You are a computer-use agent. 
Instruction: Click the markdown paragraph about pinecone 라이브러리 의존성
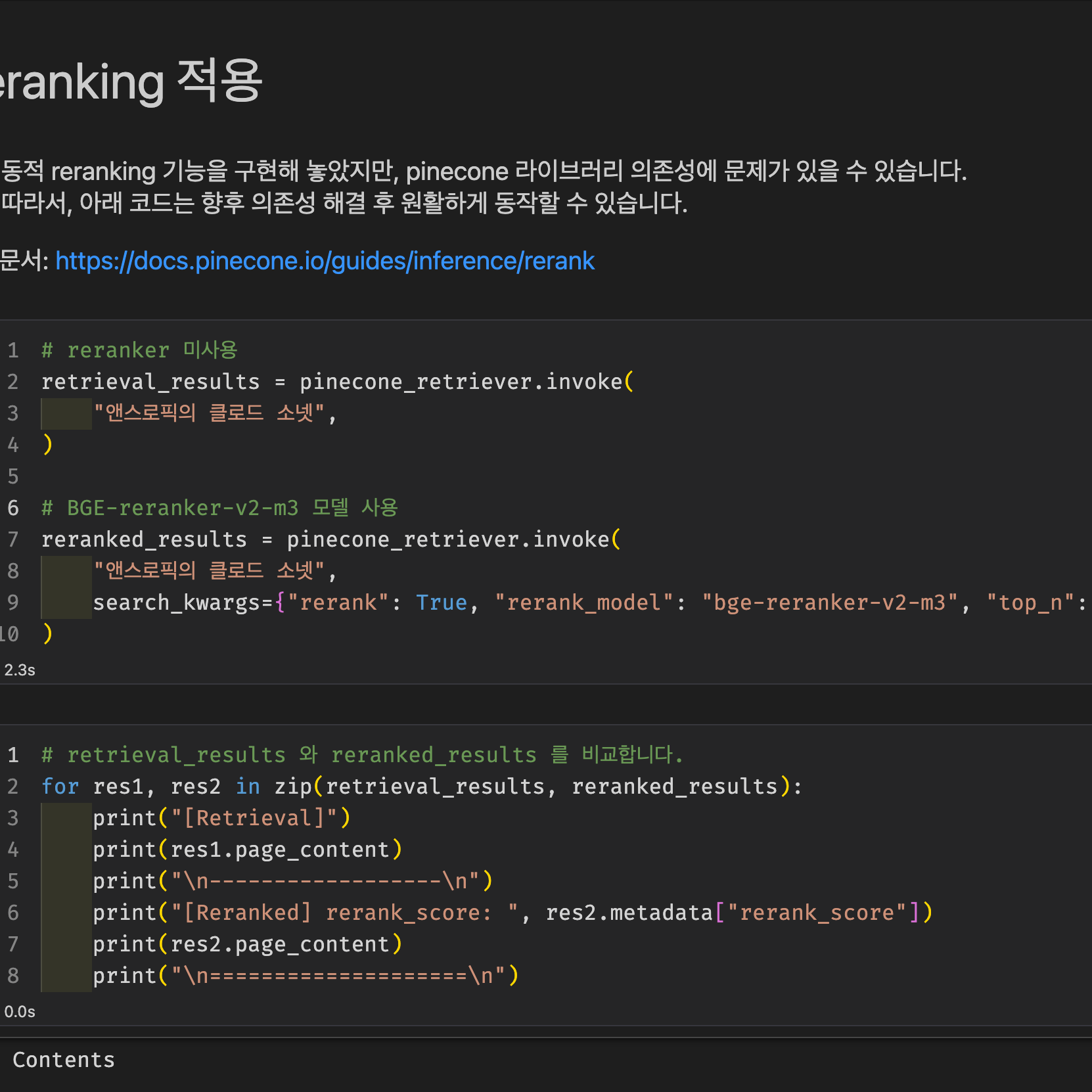(484, 172)
